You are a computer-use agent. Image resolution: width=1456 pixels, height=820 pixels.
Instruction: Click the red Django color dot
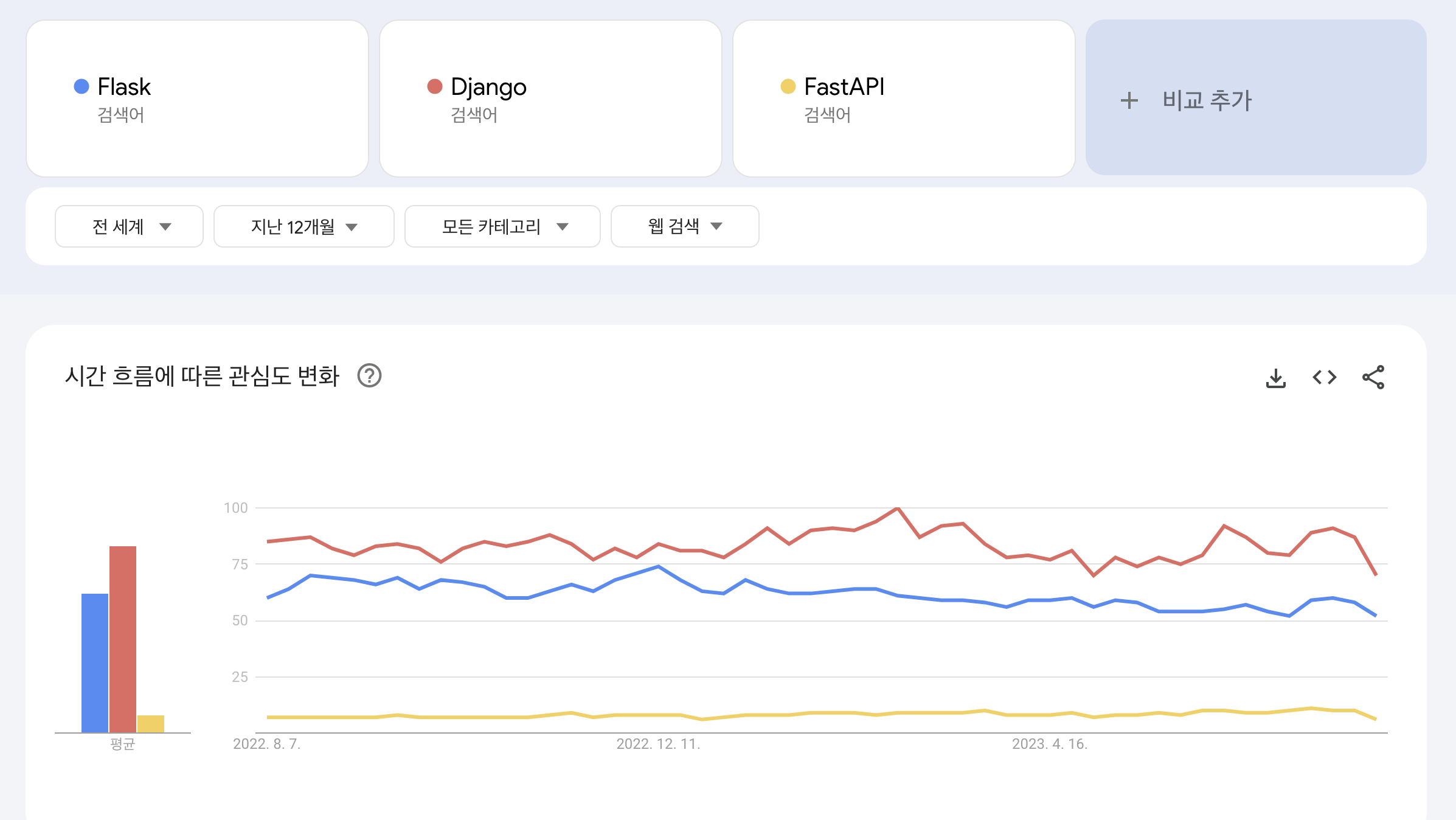pyautogui.click(x=435, y=86)
